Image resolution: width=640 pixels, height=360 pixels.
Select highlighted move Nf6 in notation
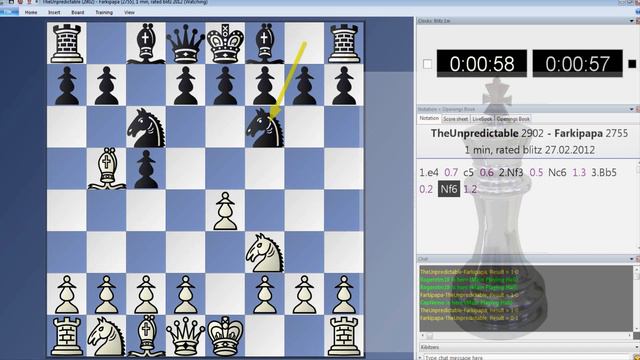pos(449,189)
